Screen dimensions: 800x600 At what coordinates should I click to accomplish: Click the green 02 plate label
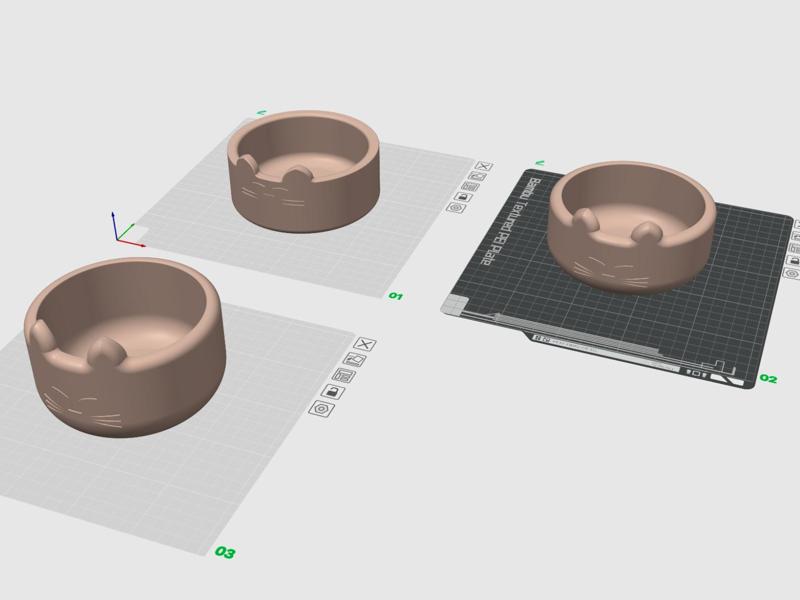[768, 379]
